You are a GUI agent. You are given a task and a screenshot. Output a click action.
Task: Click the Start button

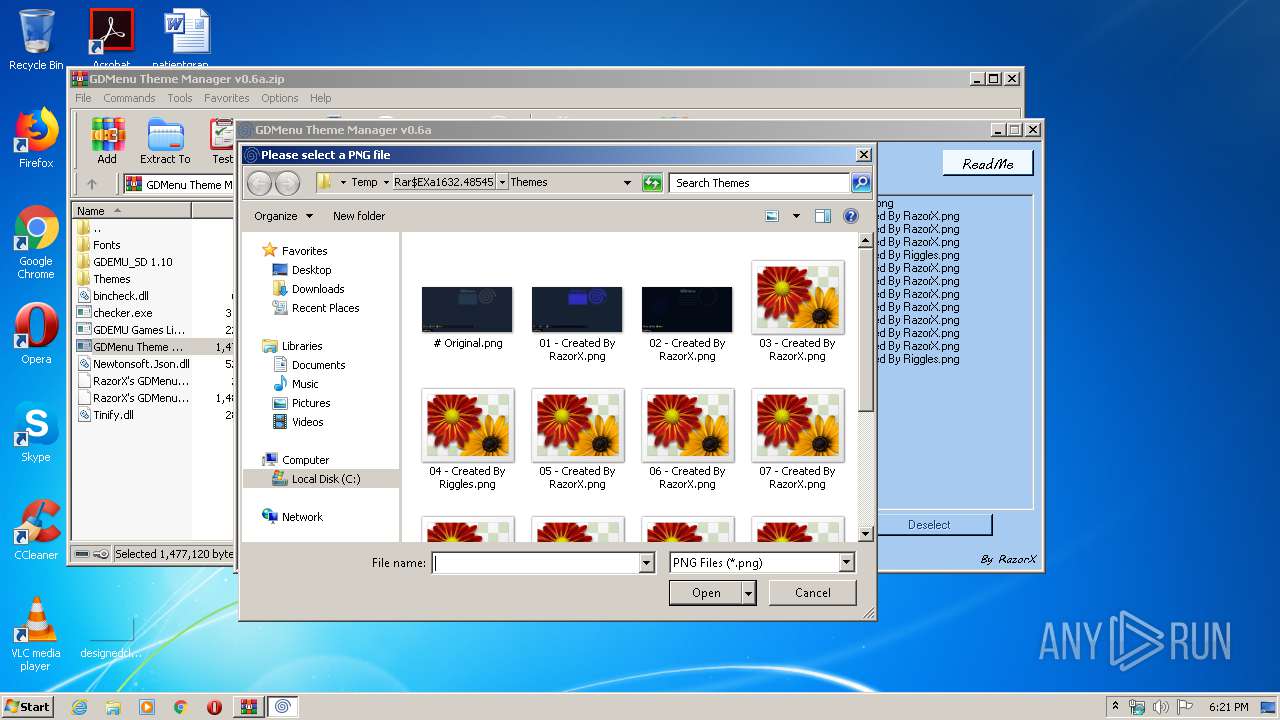click(x=27, y=707)
